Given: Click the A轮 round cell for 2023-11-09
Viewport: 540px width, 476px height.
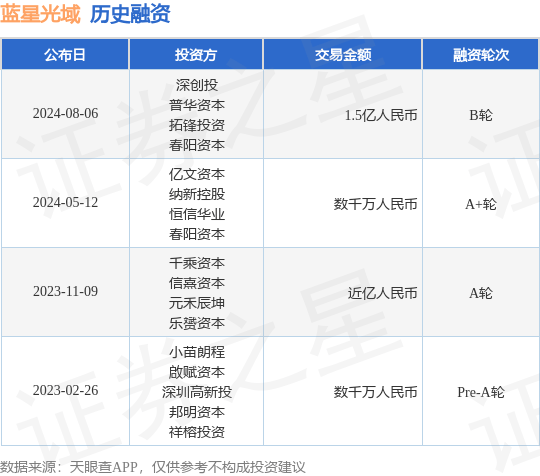Looking at the screenshot, I should [481, 293].
